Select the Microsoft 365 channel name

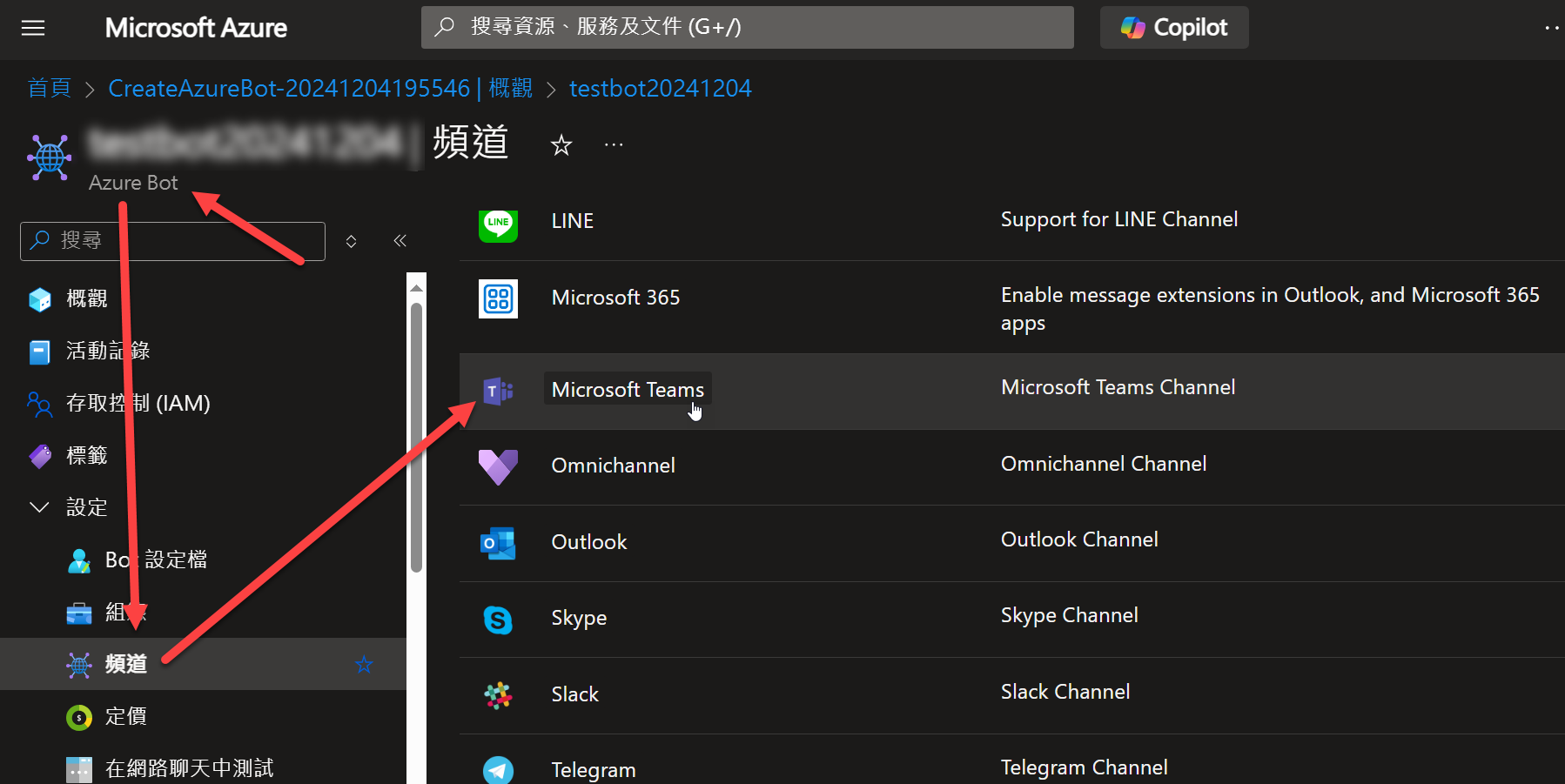[x=615, y=298]
